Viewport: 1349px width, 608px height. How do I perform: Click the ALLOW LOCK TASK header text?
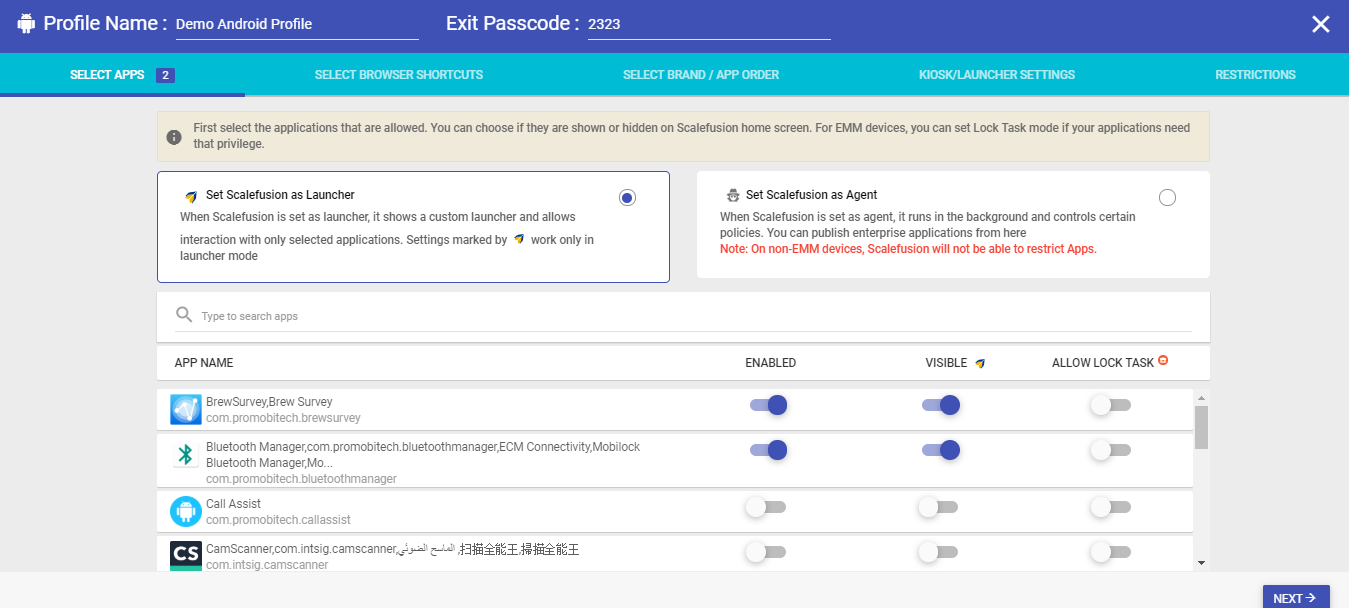pyautogui.click(x=1103, y=363)
